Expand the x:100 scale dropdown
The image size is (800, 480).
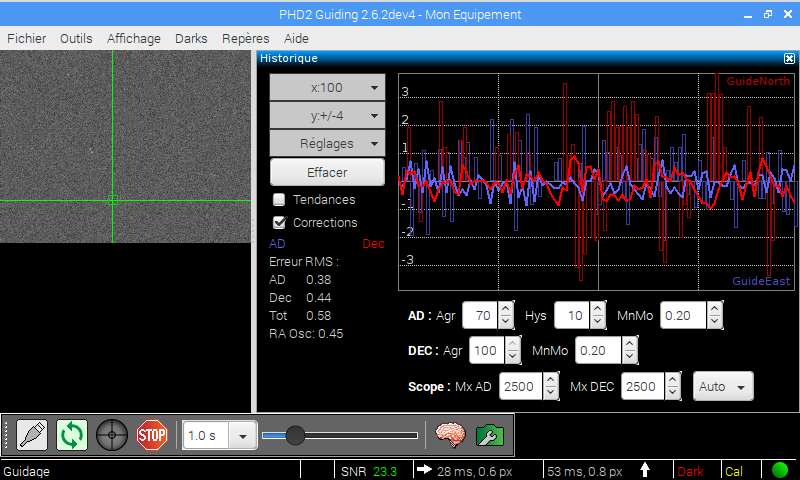point(327,88)
